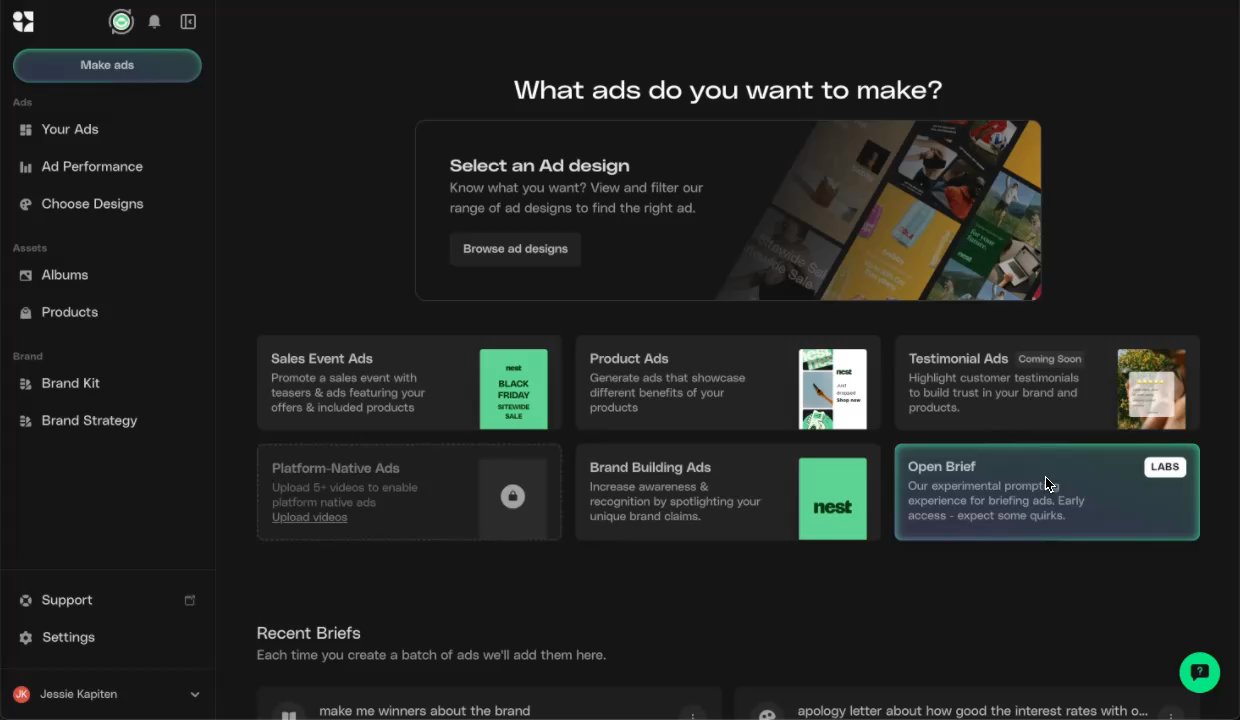Click the Products bag icon

pos(26,313)
